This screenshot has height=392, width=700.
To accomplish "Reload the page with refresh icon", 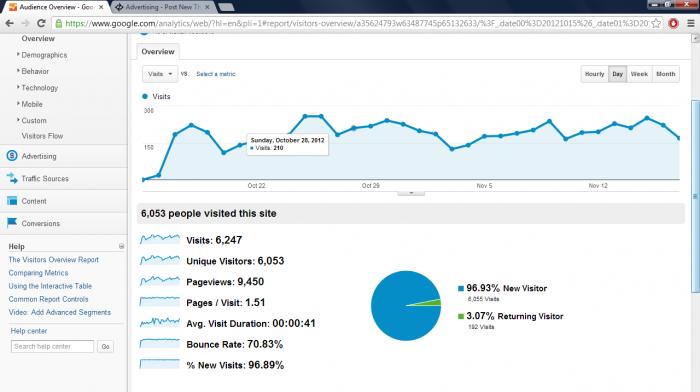I will click(41, 23).
